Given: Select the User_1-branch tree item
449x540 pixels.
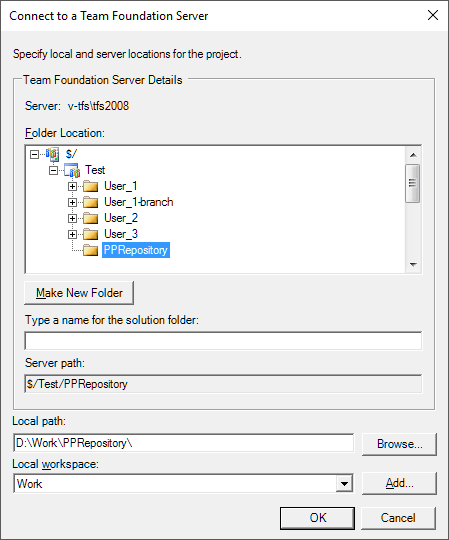Looking at the screenshot, I should tap(138, 202).
